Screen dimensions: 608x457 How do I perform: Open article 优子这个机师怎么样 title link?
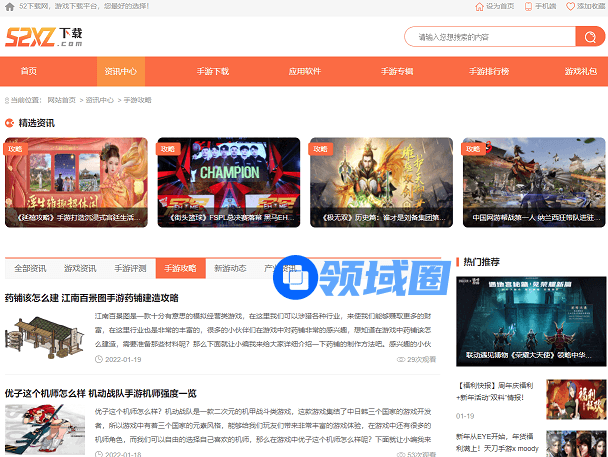(x=100, y=393)
